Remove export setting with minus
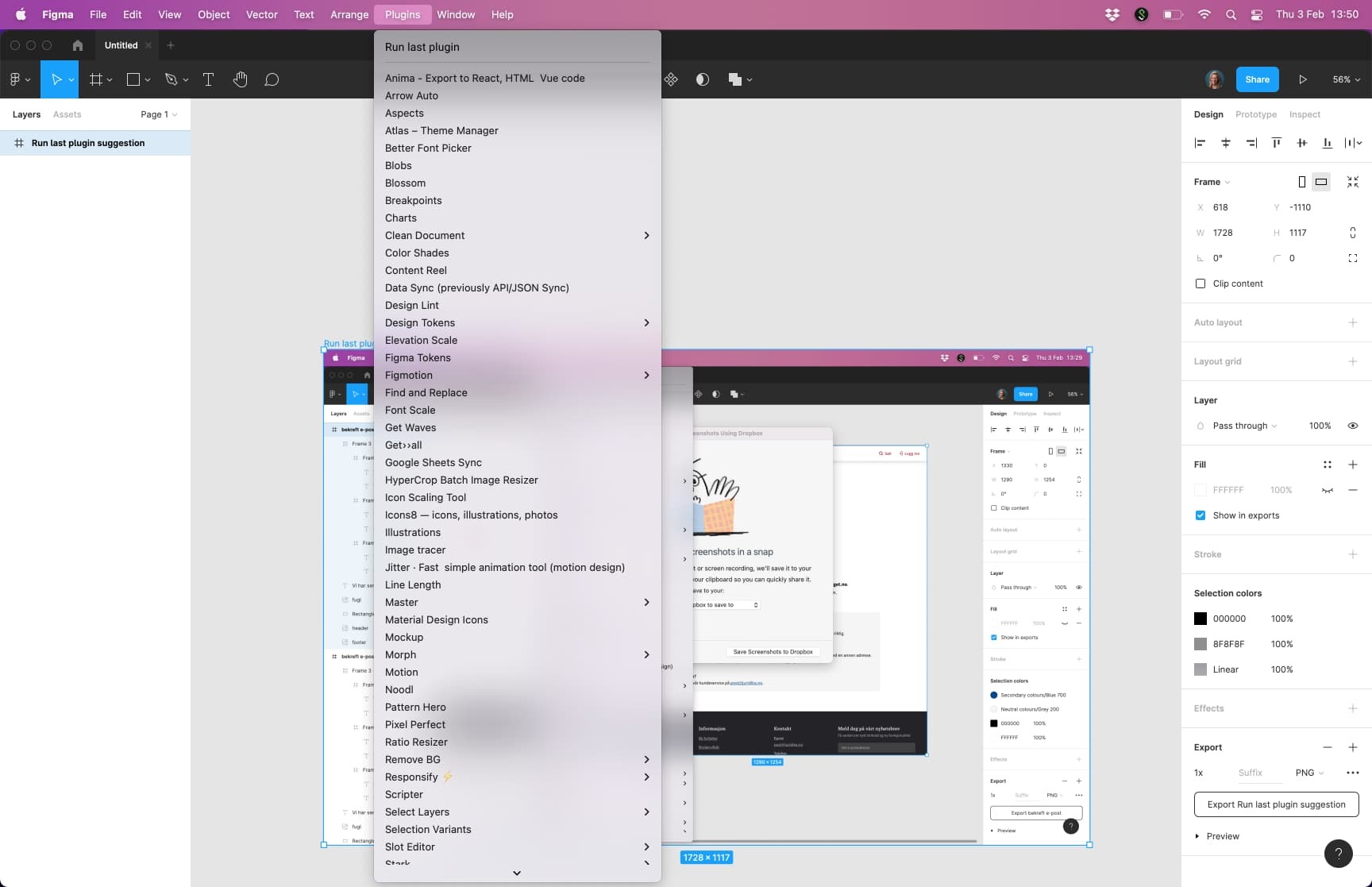Screen dimensions: 1372x887 click(1328, 747)
